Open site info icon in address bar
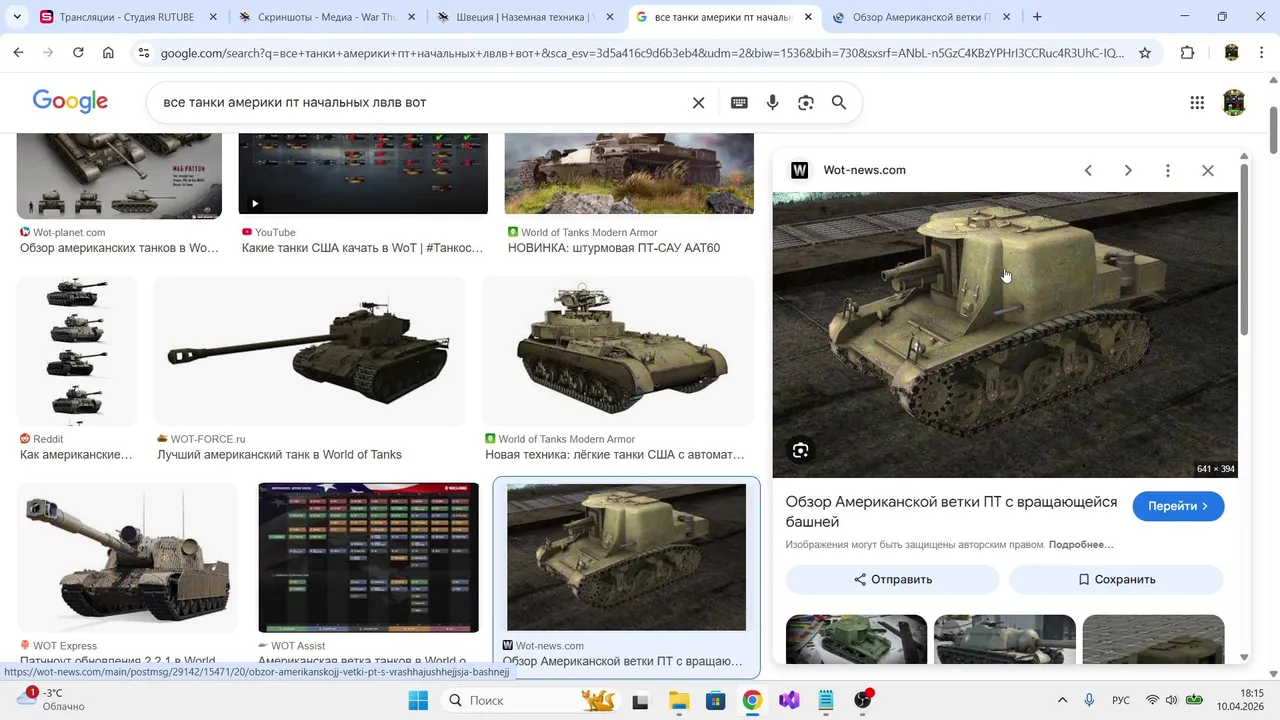 point(143,53)
